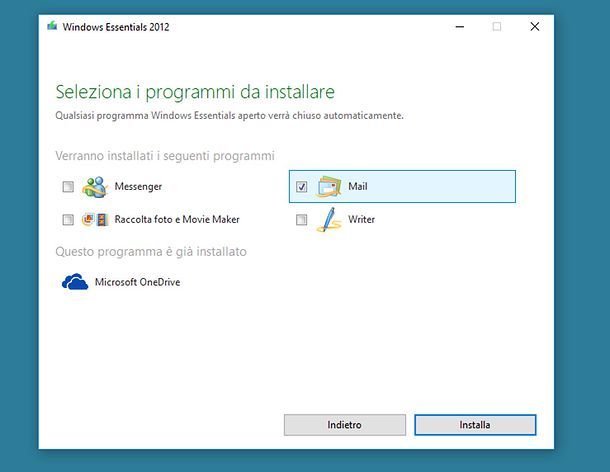Click the Indietro button
This screenshot has height=472, width=610.
tap(345, 425)
